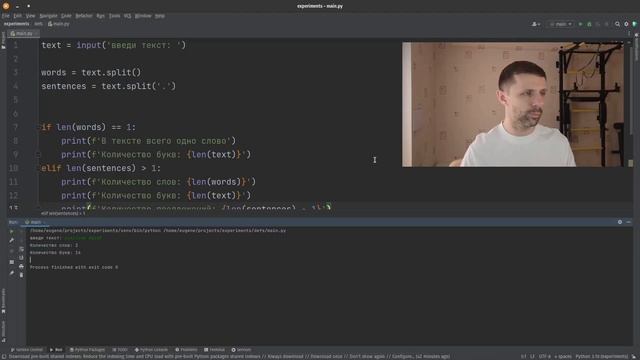Start debugging with the bug icon

[589, 24]
